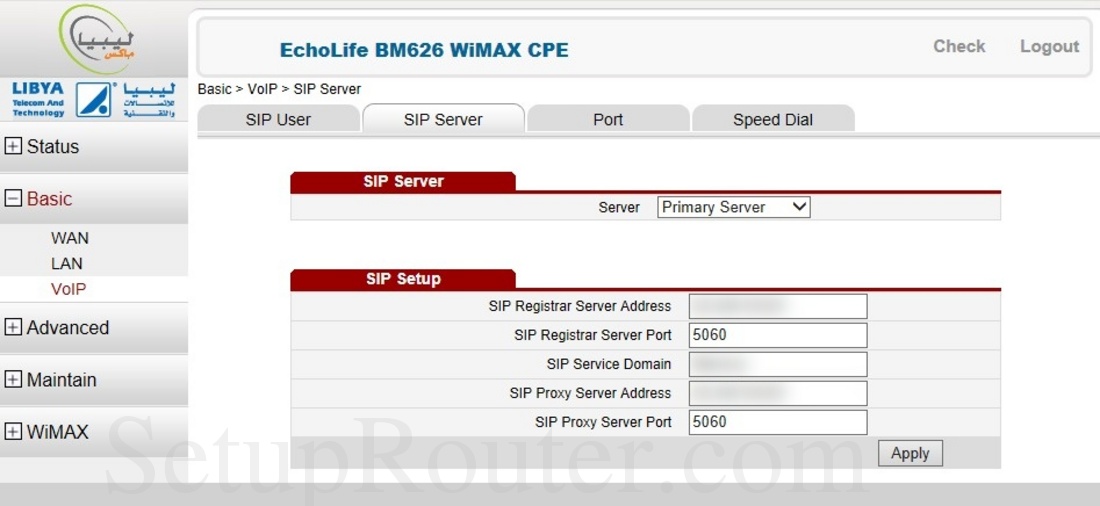The width and height of the screenshot is (1100, 506).
Task: Focus the SIP Registrar Server Port field
Action: (x=778, y=335)
